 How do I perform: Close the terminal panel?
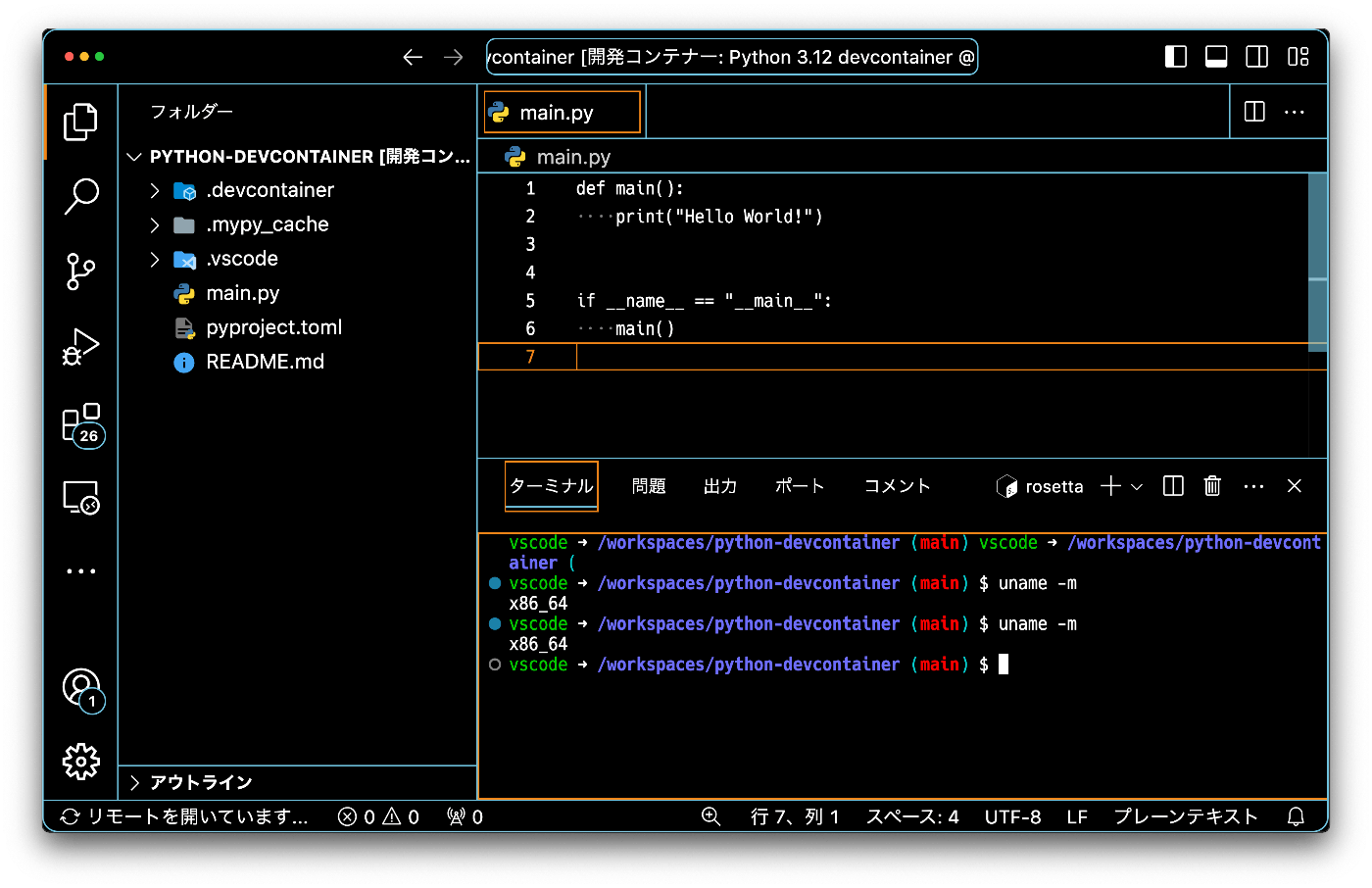(1295, 486)
